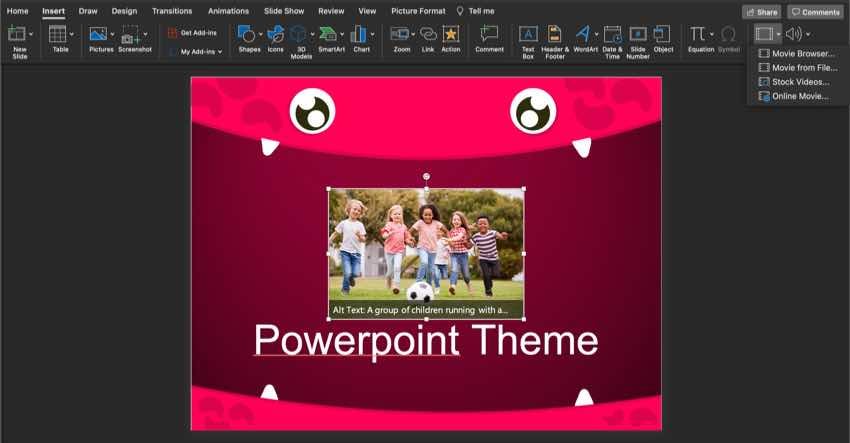Image resolution: width=850 pixels, height=443 pixels.
Task: Click the Share button
Action: [761, 11]
